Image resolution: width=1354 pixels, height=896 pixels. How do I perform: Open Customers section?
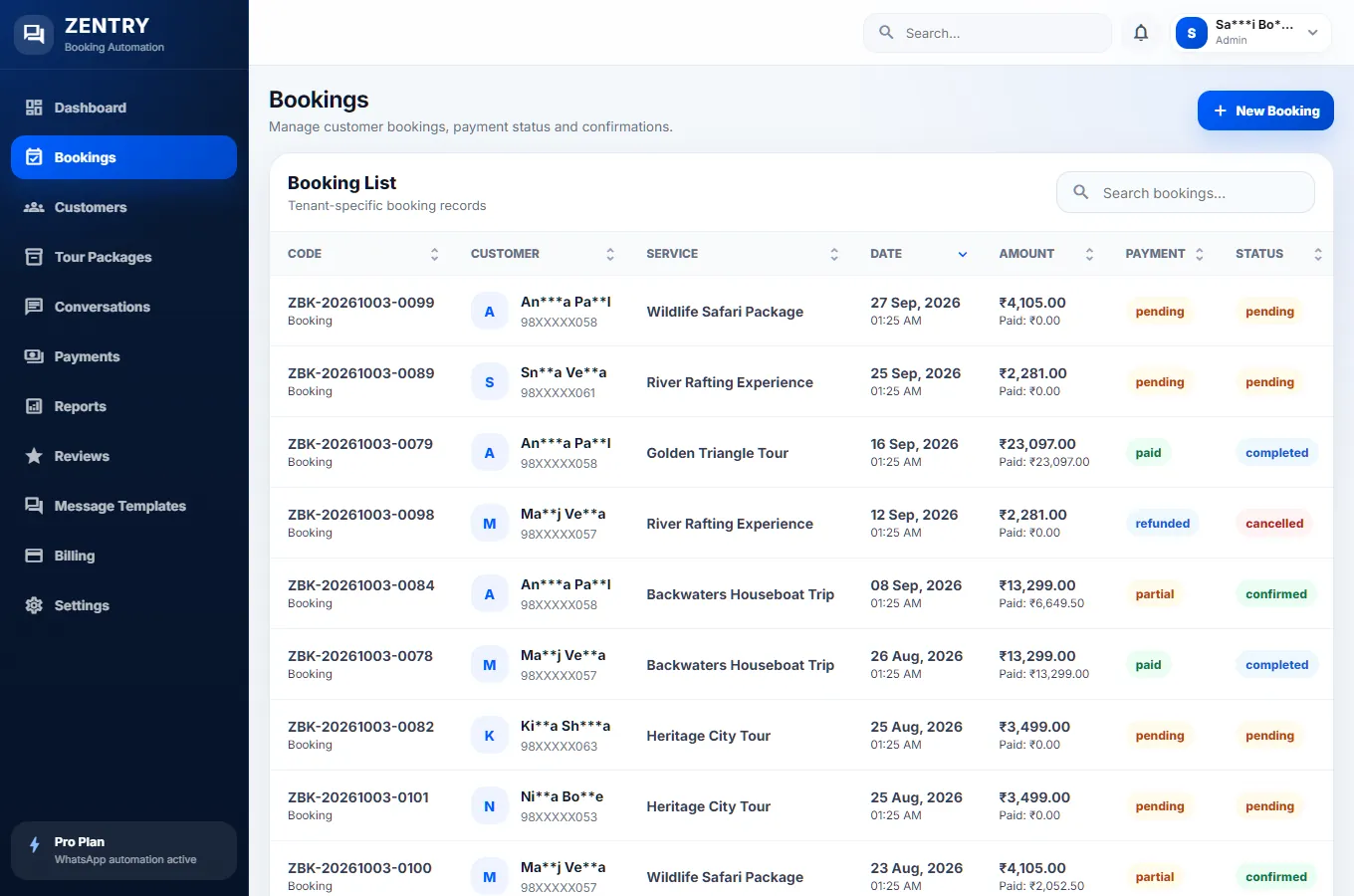pyautogui.click(x=123, y=207)
